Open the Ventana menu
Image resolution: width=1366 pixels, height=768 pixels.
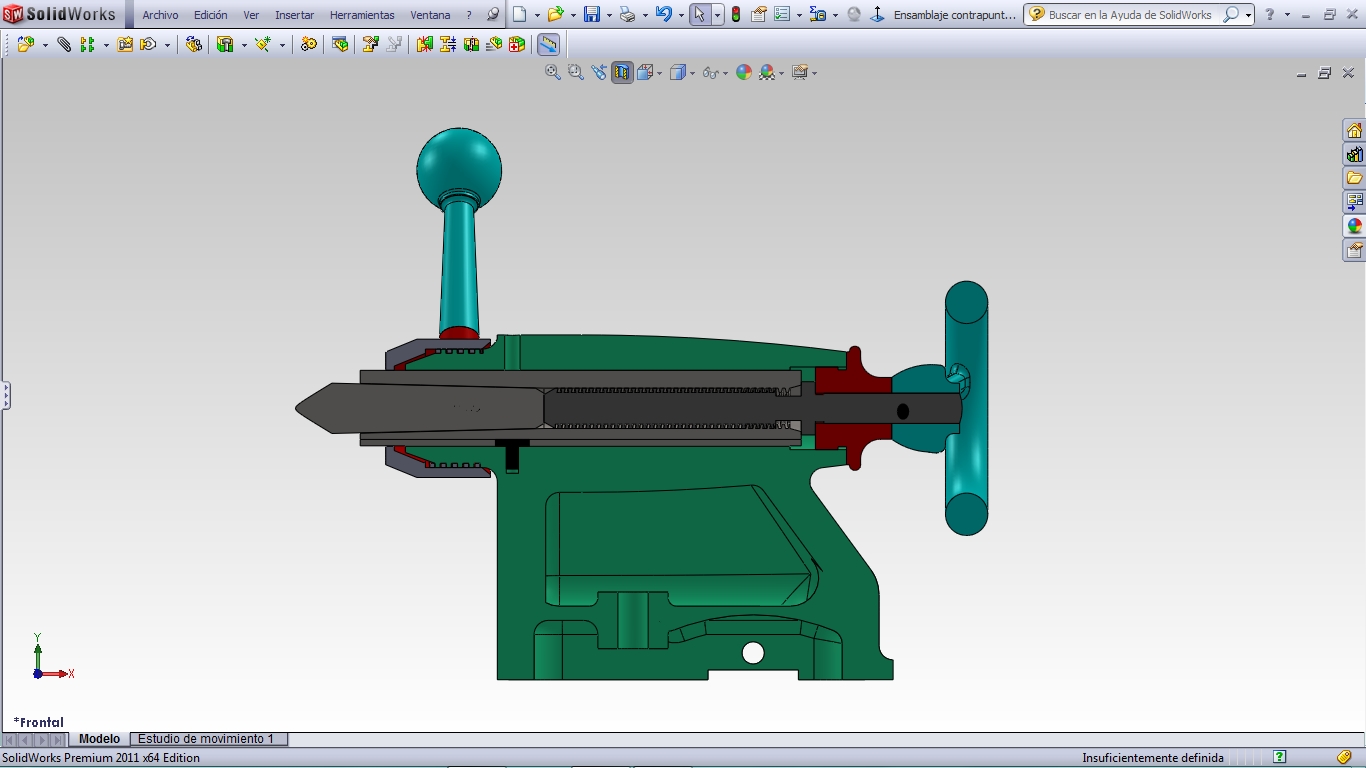(x=430, y=15)
